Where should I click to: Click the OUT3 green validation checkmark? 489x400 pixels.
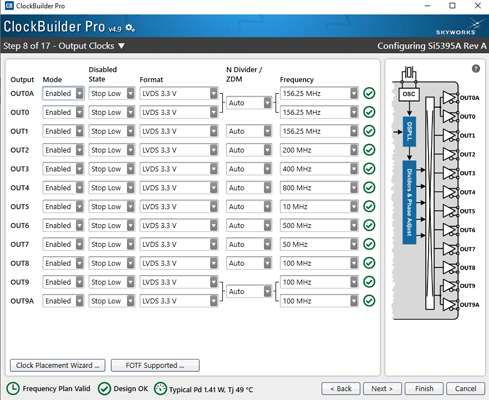coord(369,169)
